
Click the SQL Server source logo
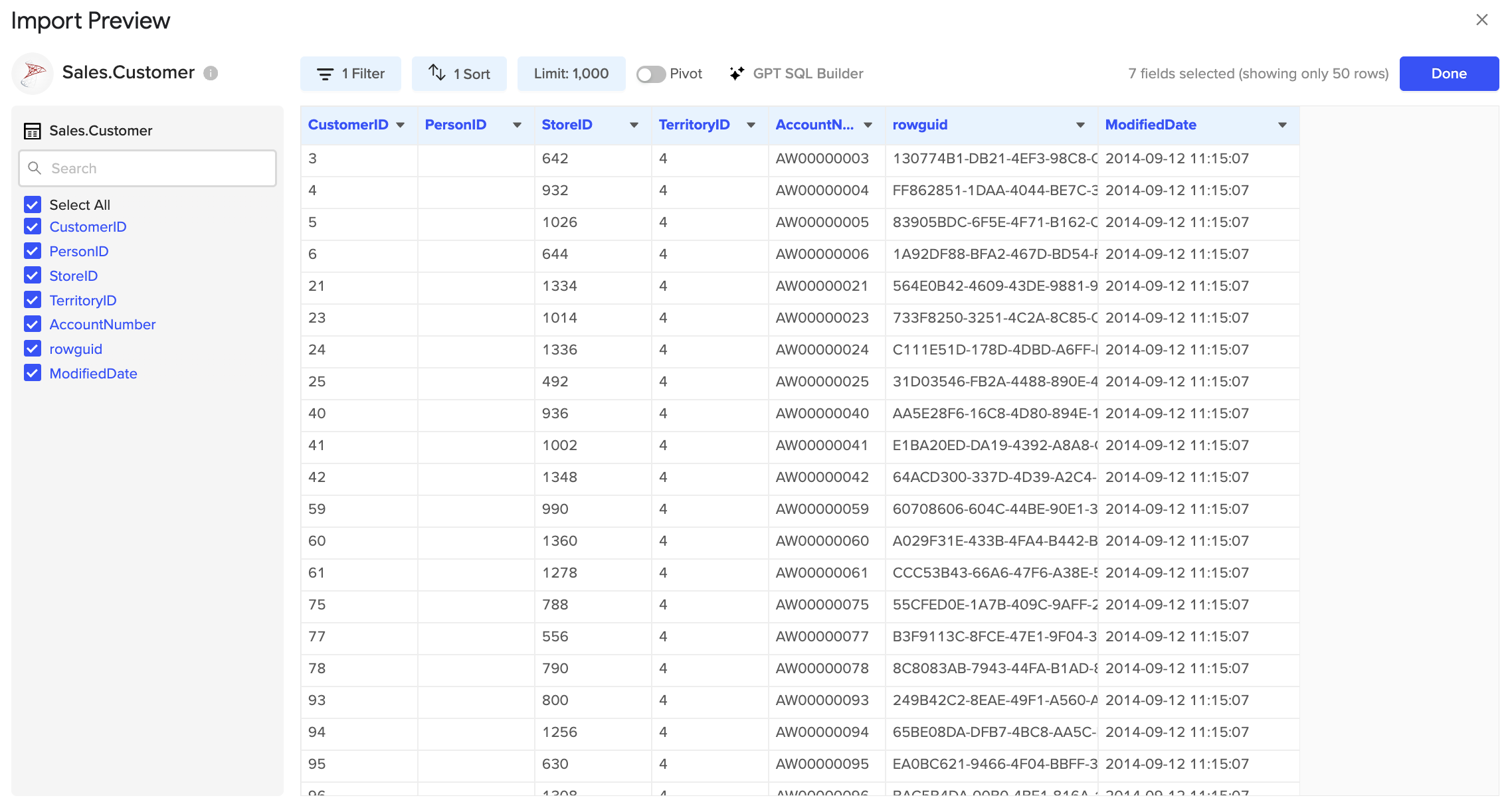click(32, 73)
